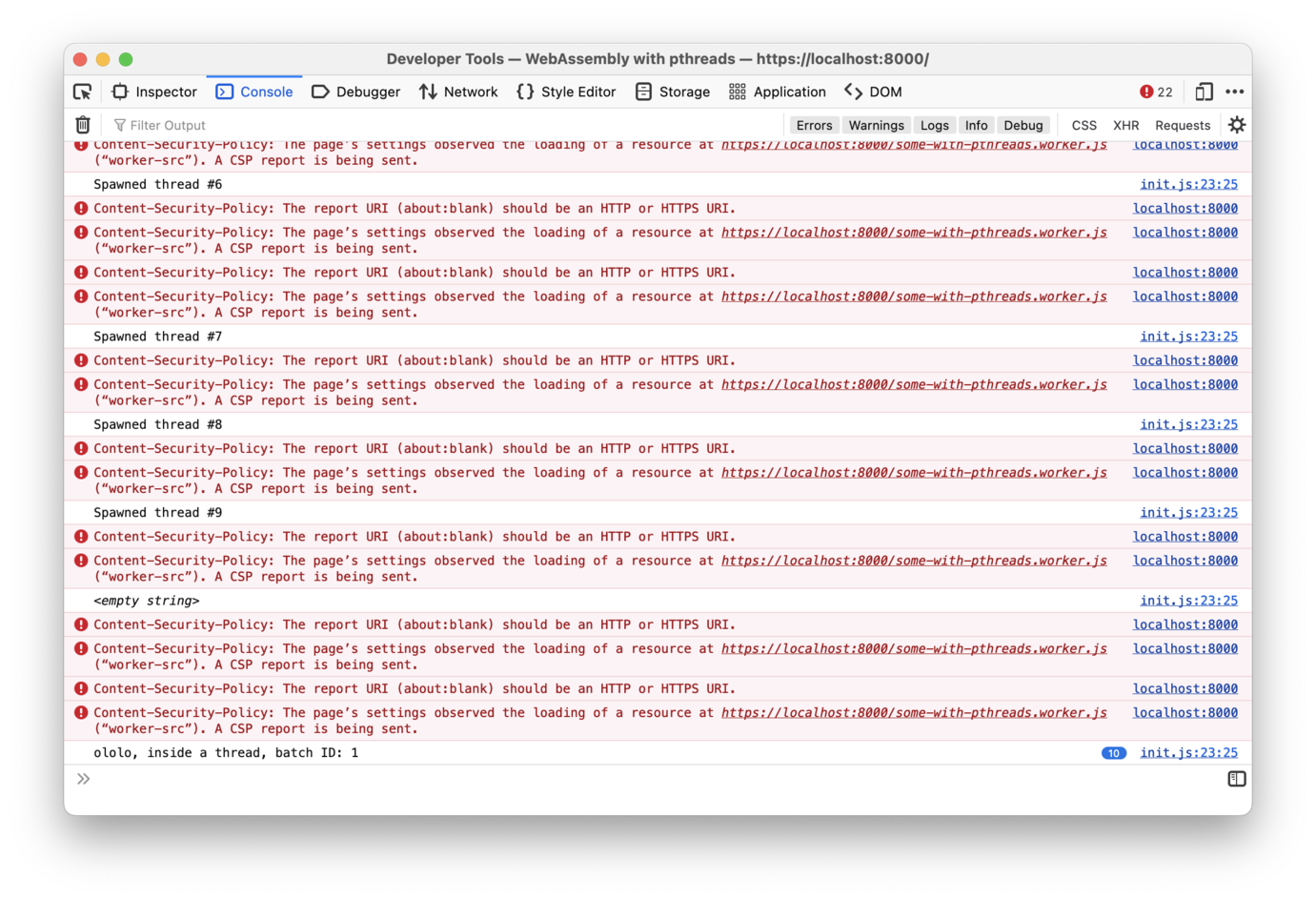Open the devtools three-dot options menu
Image resolution: width=1316 pixels, height=900 pixels.
[1235, 92]
